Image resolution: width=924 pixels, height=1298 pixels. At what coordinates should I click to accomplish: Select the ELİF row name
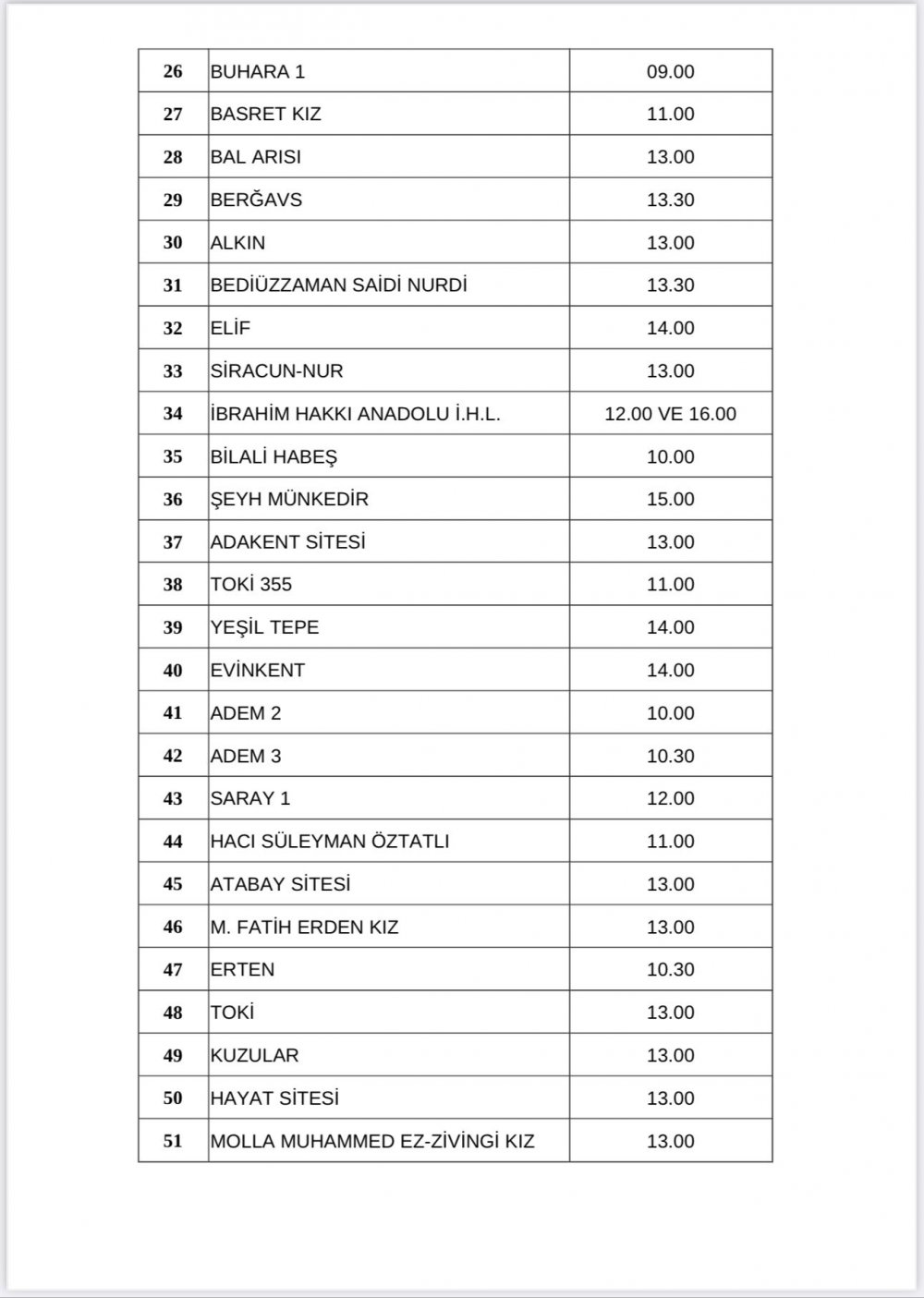click(x=230, y=328)
